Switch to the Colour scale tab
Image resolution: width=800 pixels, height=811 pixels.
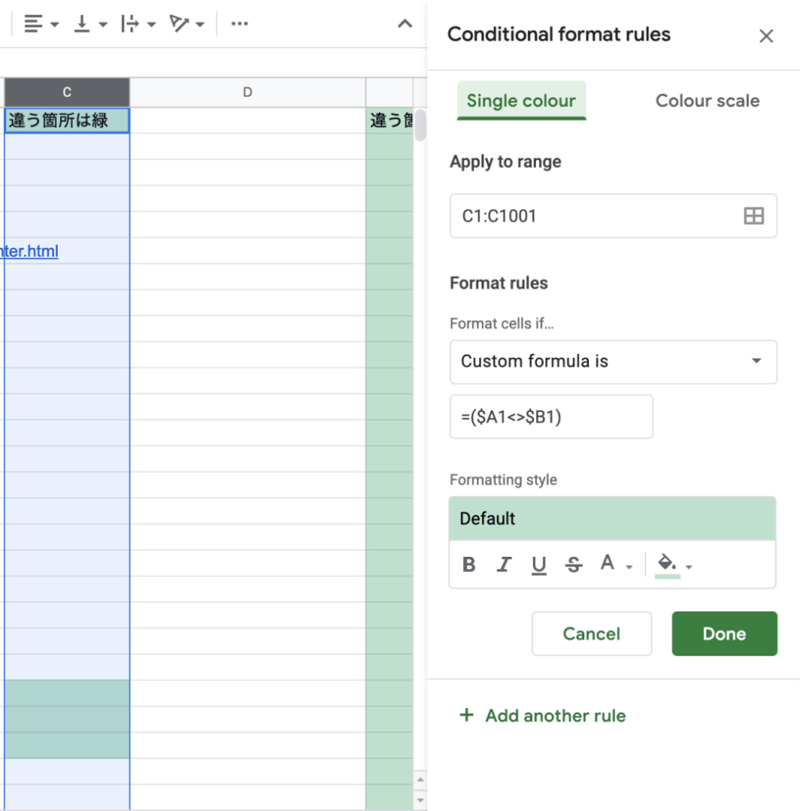pos(707,101)
